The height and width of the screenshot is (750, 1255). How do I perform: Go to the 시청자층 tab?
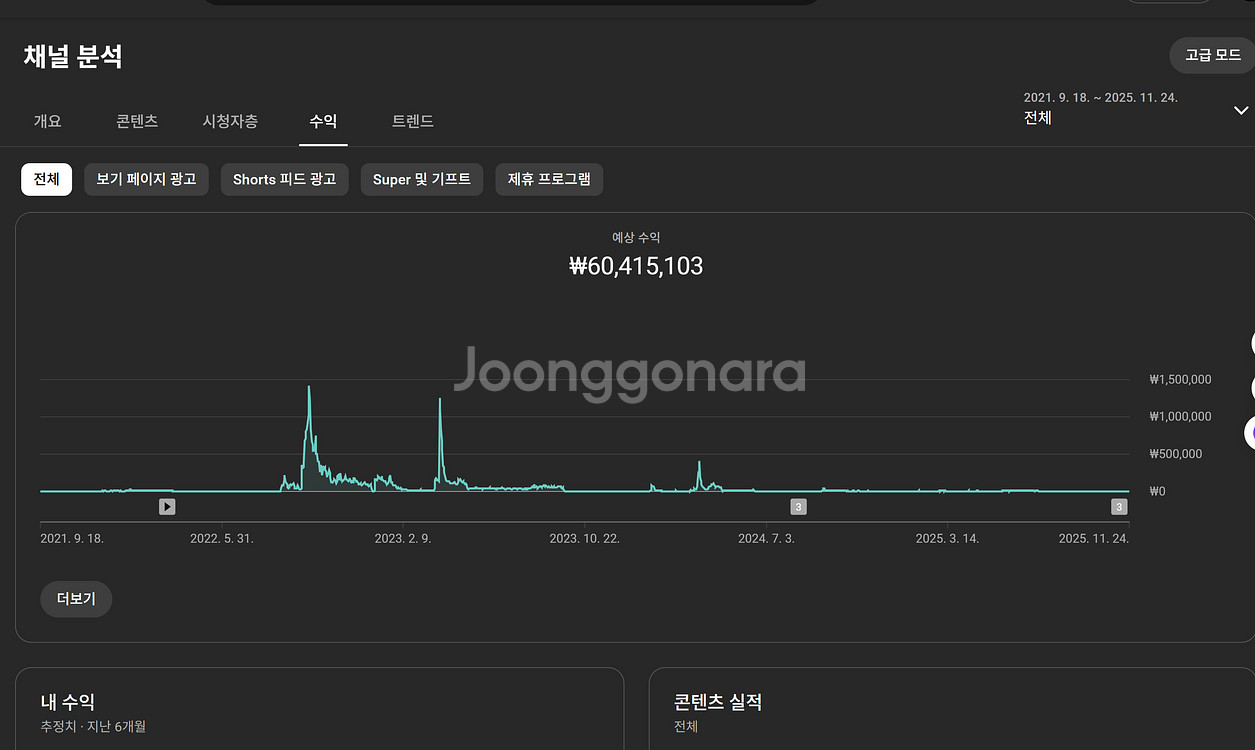click(230, 121)
